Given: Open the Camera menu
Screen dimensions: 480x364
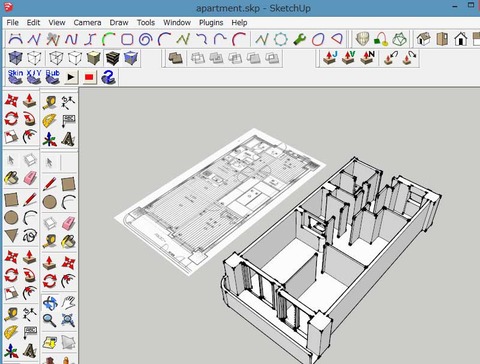Looking at the screenshot, I should [x=87, y=23].
